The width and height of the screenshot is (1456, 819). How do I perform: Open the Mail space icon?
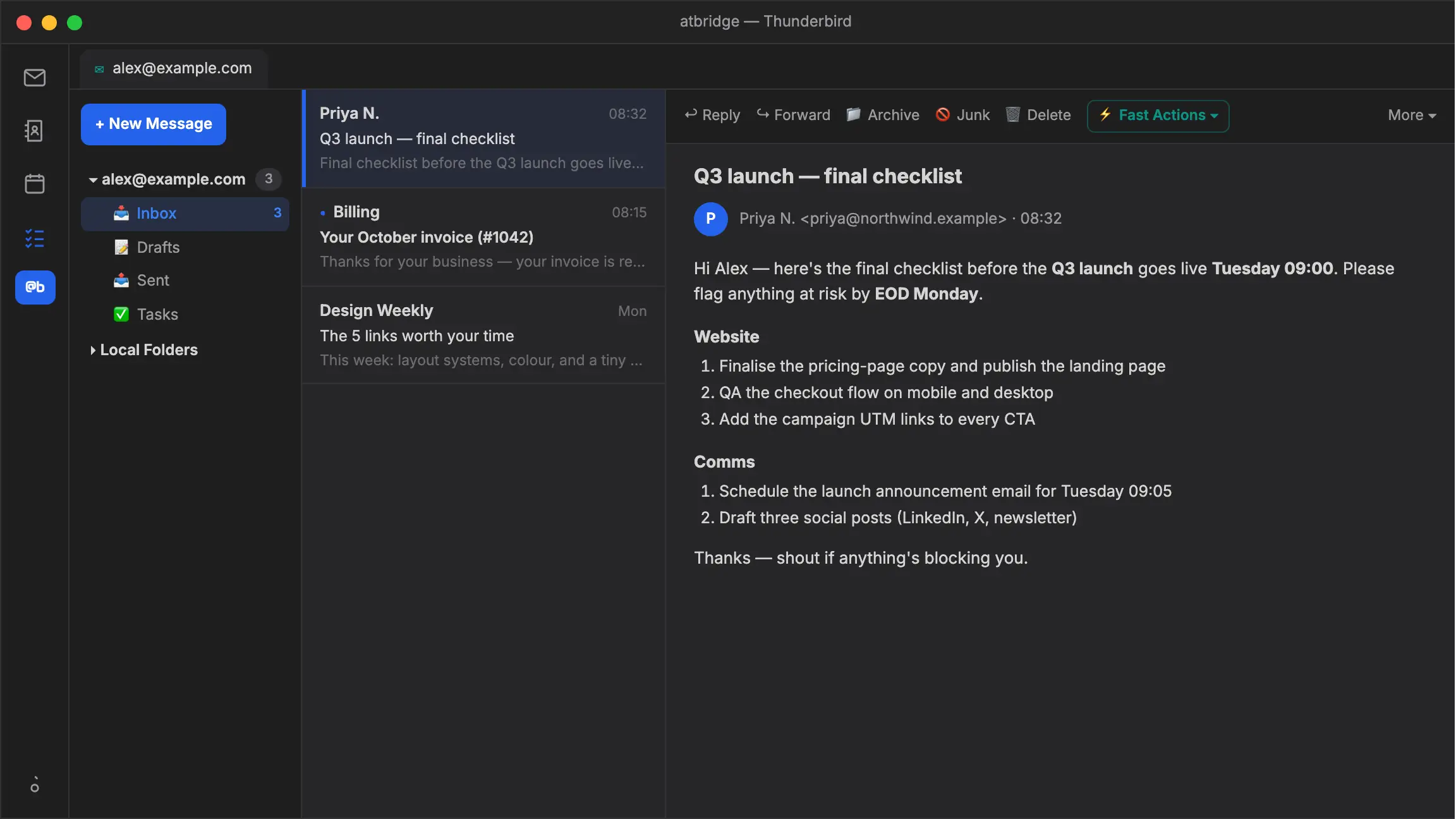click(35, 78)
